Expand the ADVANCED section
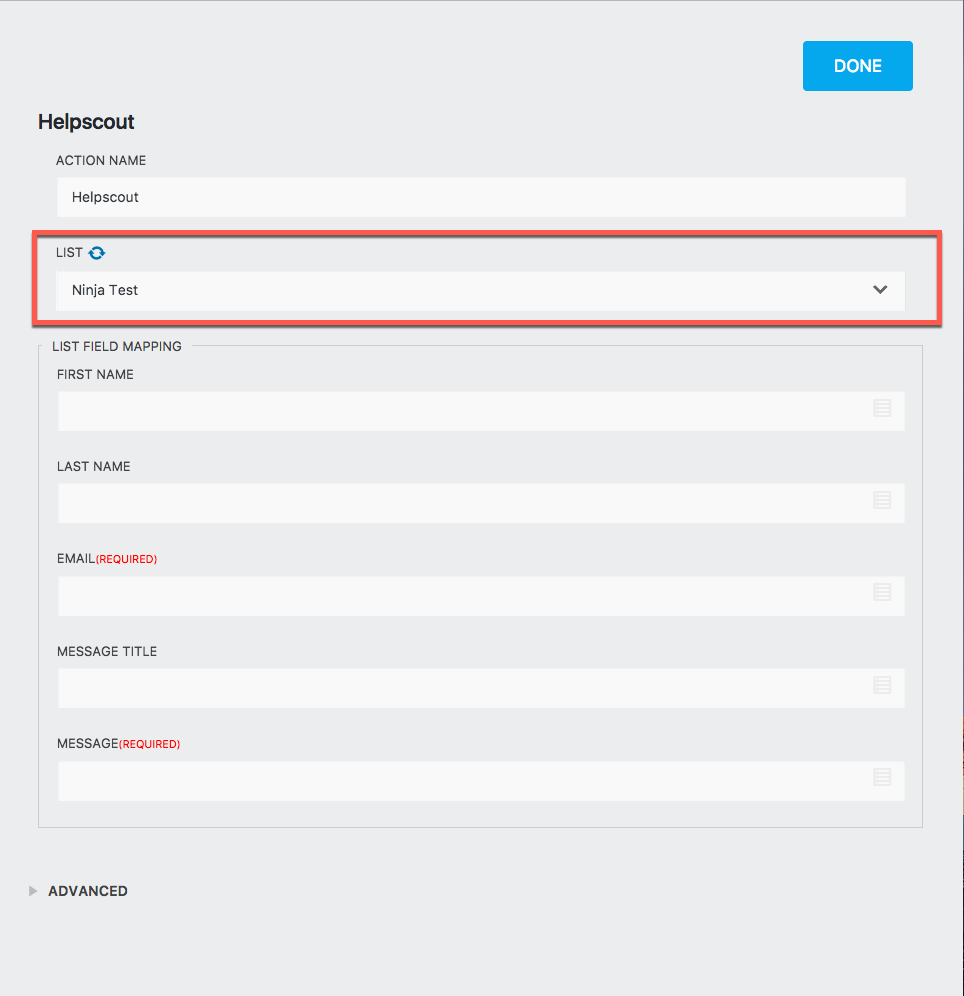This screenshot has height=996, width=964. tap(87, 891)
